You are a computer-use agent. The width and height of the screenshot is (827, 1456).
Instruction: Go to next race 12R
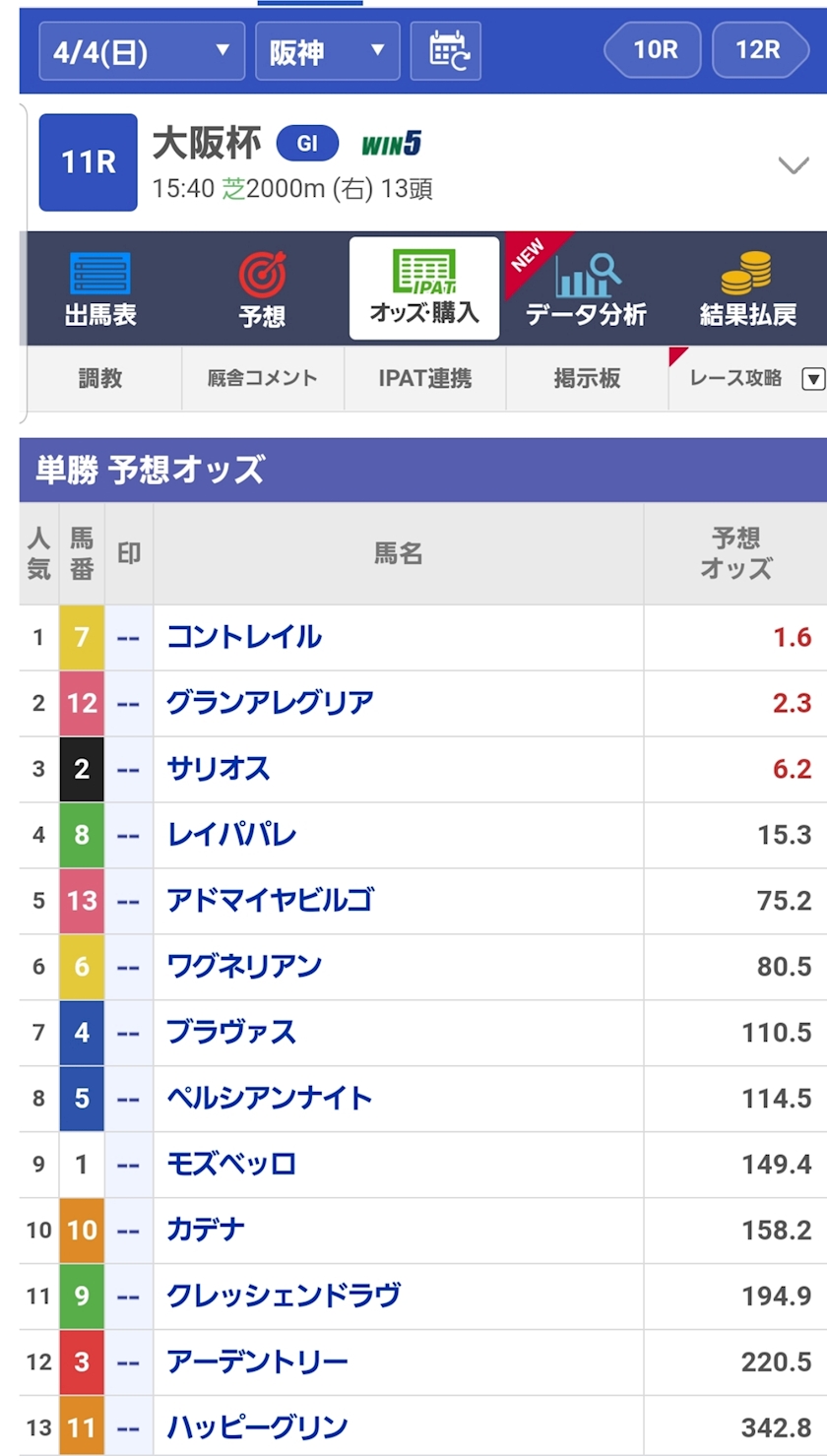[x=758, y=49]
